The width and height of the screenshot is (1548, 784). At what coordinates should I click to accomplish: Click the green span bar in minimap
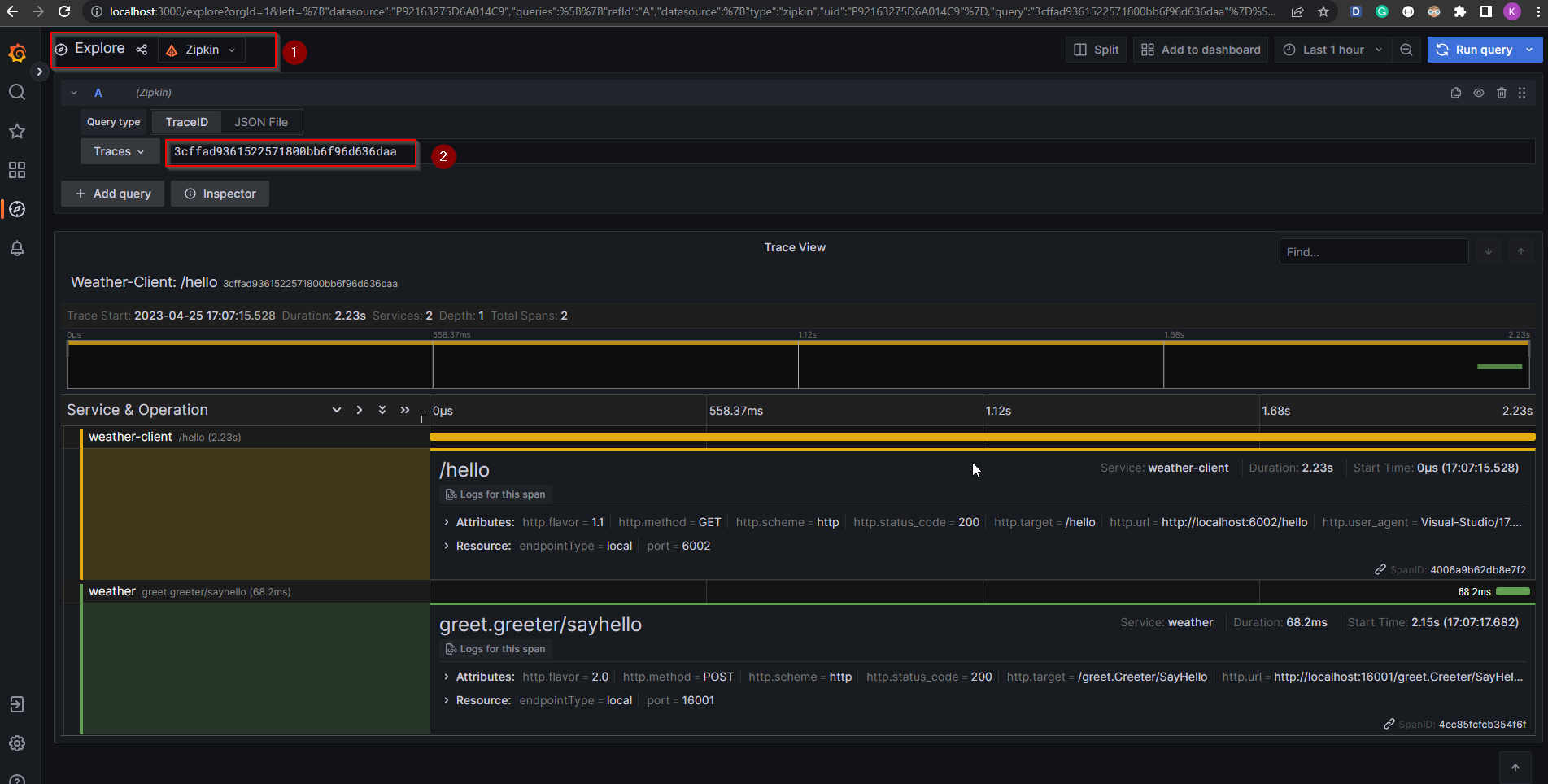(1499, 367)
